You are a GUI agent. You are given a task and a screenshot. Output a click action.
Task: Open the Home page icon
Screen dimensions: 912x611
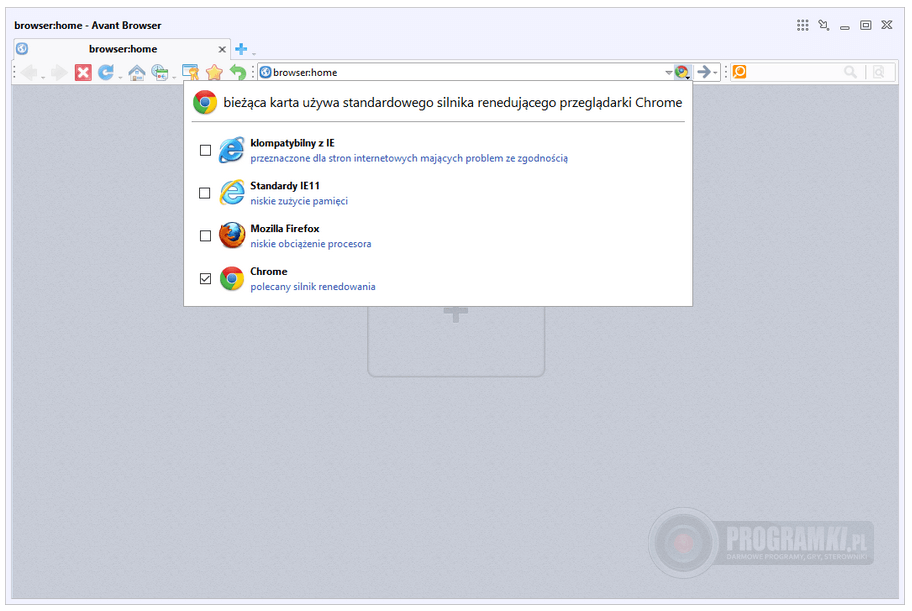coord(137,73)
